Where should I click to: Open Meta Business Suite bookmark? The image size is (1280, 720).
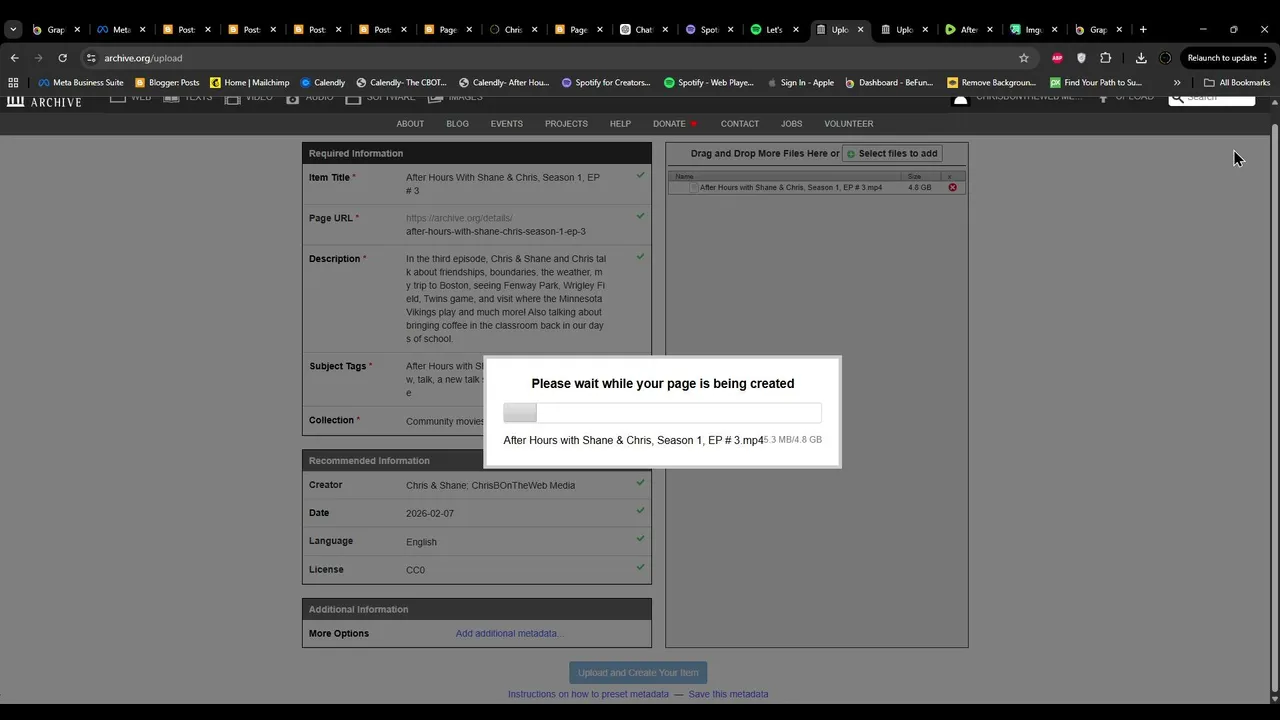(81, 82)
